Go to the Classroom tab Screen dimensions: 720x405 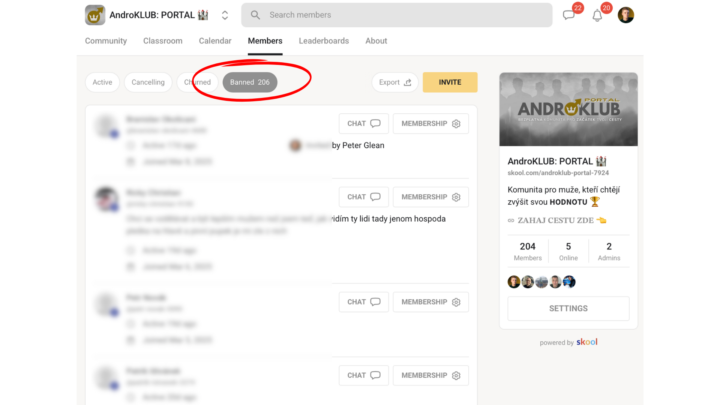[163, 41]
